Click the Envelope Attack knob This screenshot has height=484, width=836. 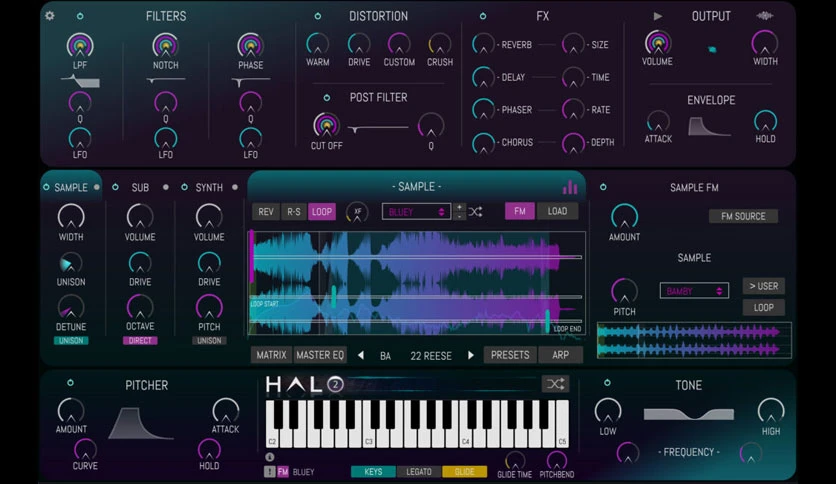658,122
